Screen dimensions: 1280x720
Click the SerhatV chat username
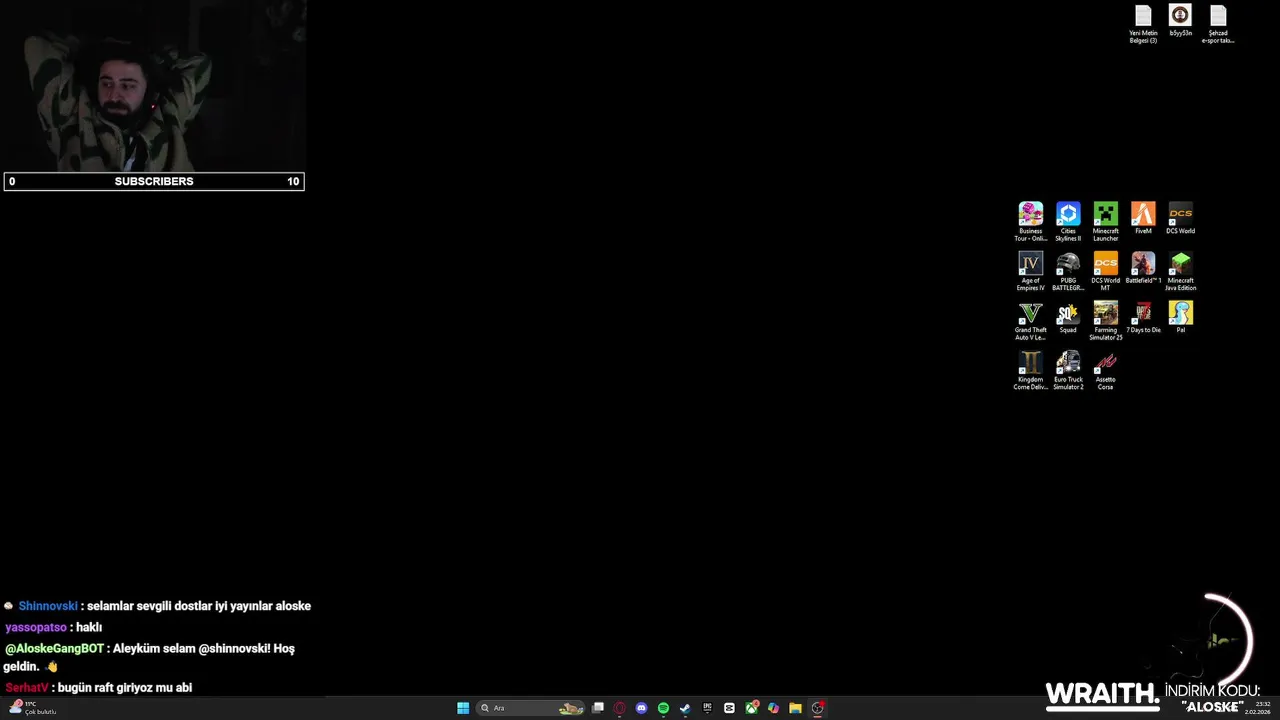pyautogui.click(x=27, y=688)
